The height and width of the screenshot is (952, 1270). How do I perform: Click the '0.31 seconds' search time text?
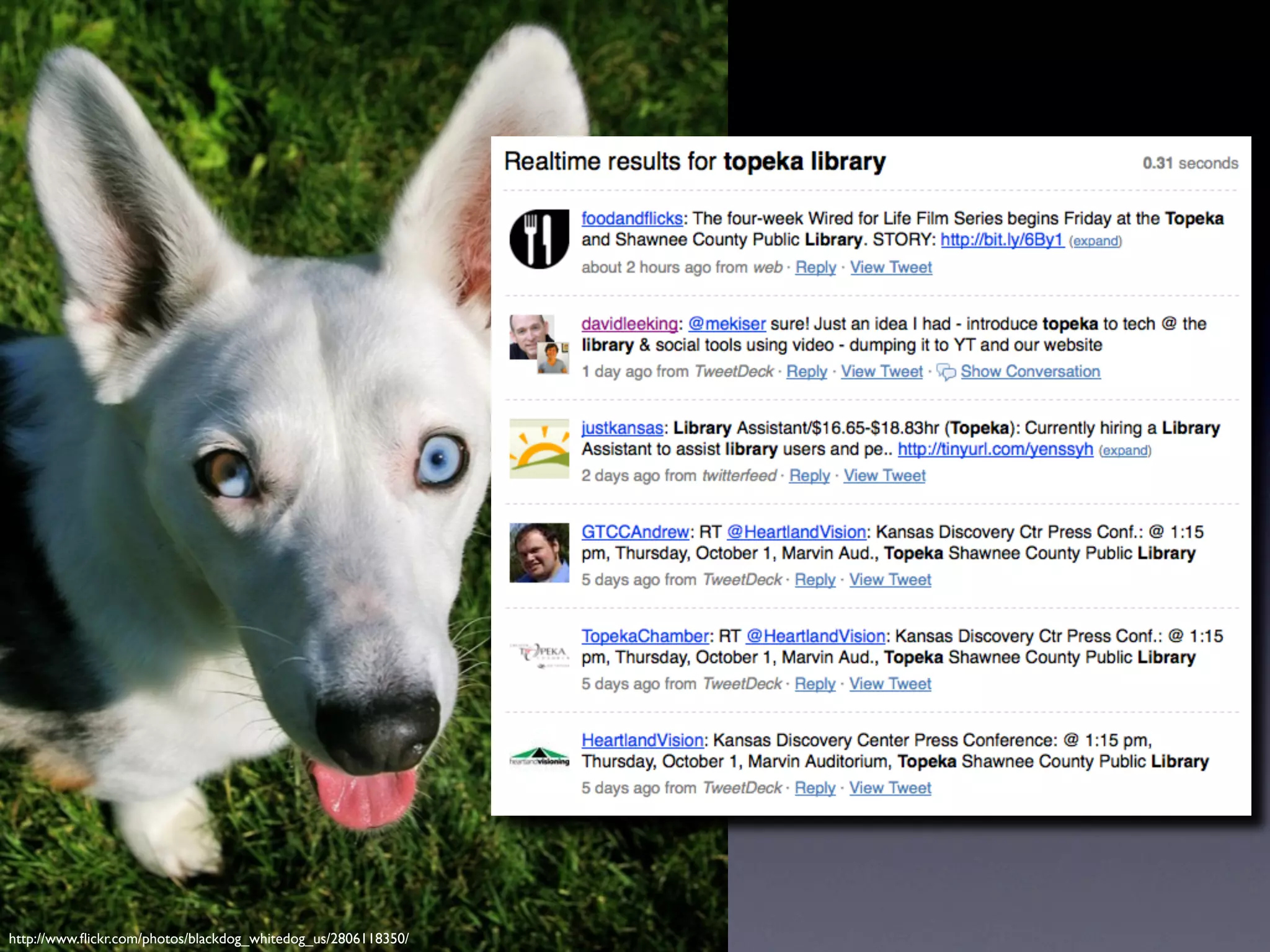[x=1191, y=164]
